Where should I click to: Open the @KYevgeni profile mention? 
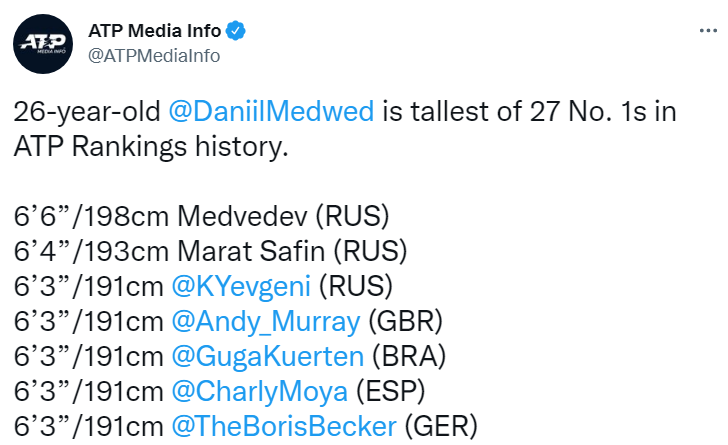(241, 286)
